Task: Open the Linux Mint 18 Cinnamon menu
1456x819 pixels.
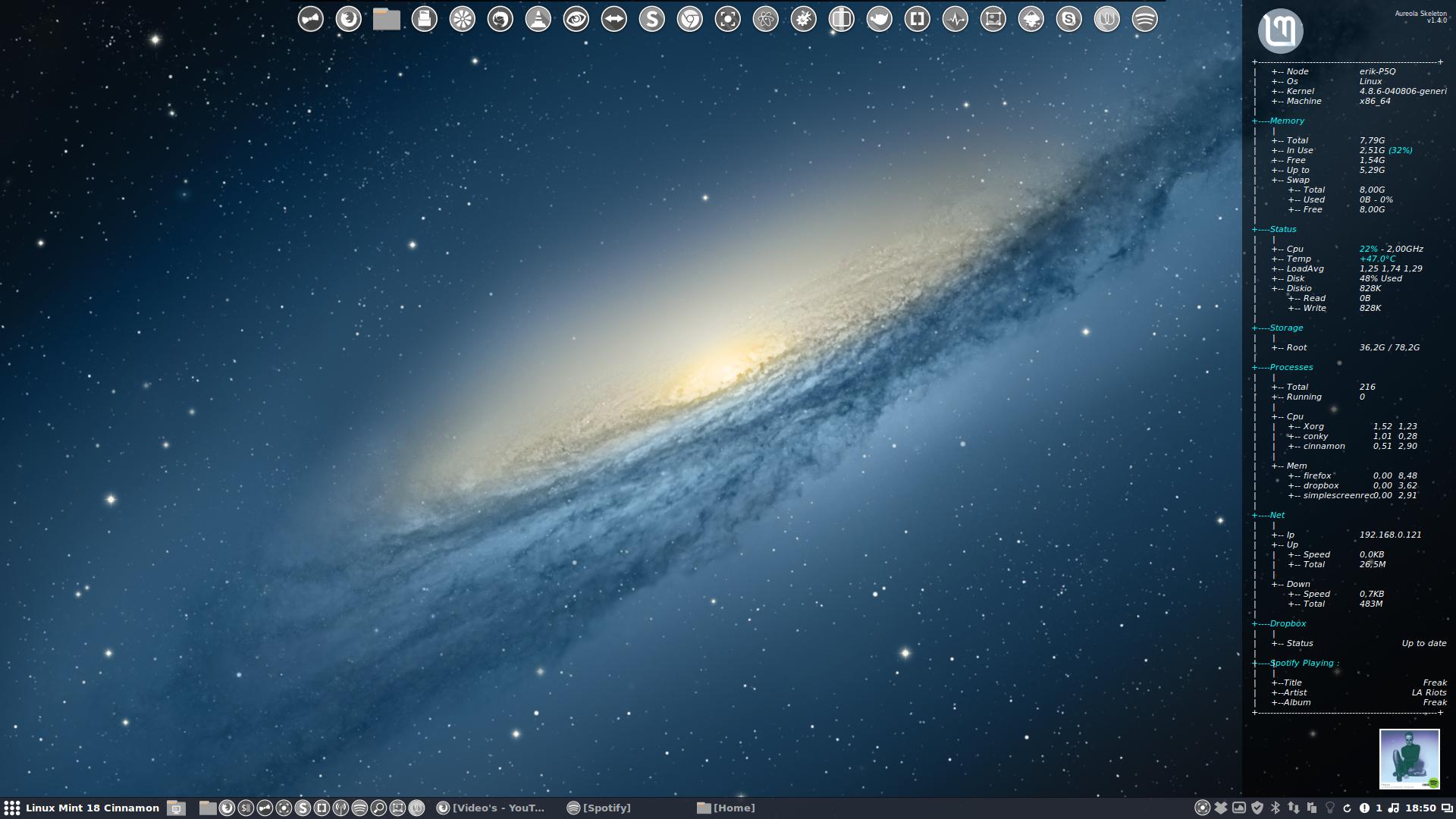Action: (x=83, y=808)
